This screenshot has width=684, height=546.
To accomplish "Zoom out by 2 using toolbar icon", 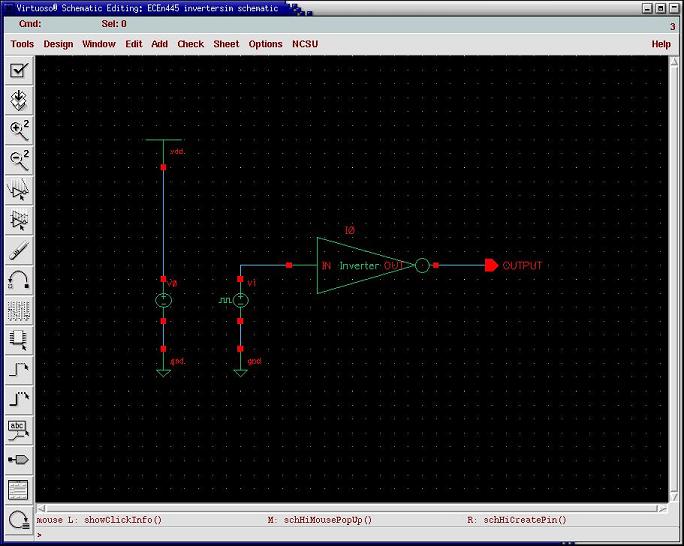I will (19, 159).
